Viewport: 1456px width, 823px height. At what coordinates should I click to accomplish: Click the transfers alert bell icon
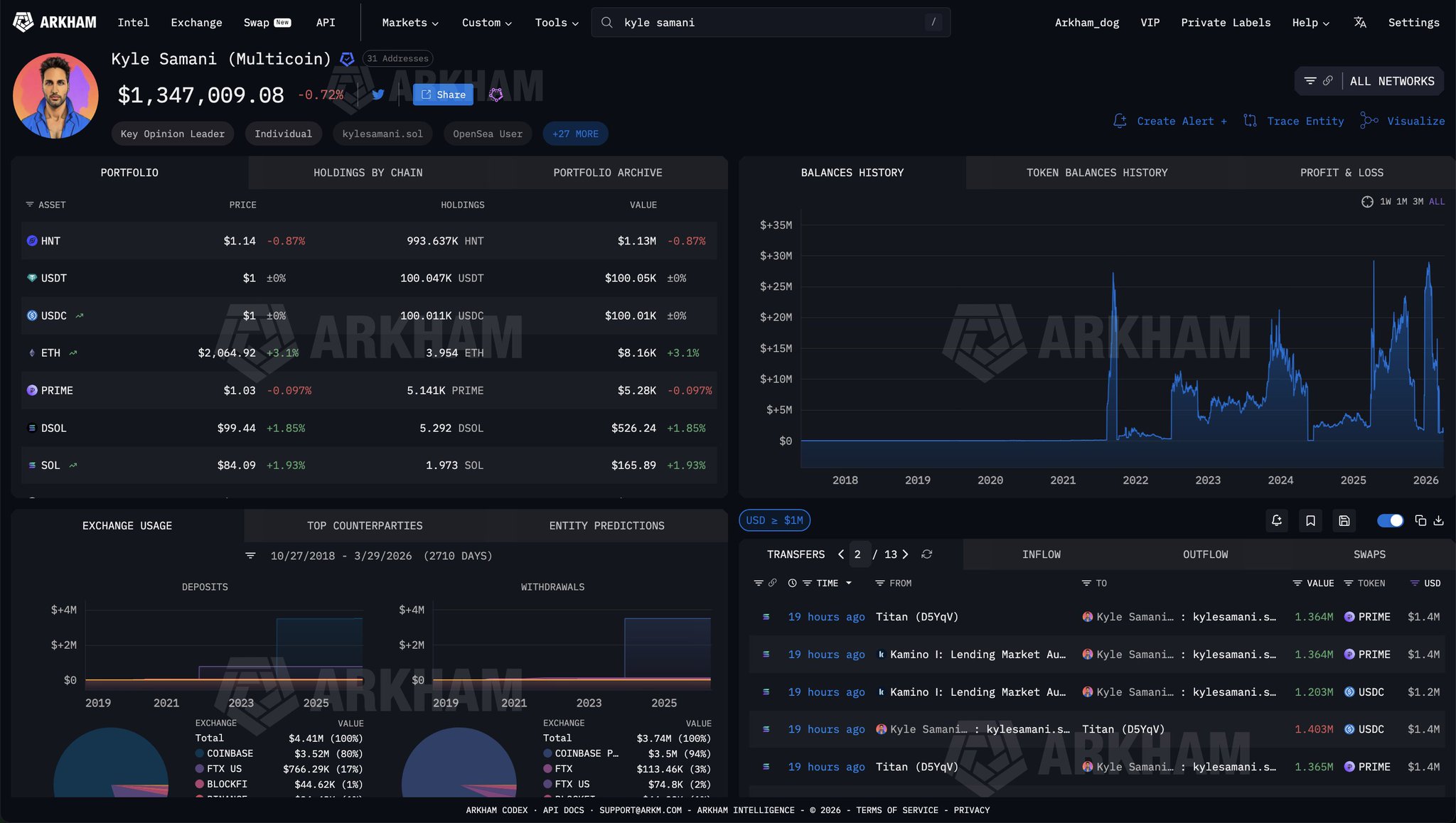click(x=1277, y=521)
